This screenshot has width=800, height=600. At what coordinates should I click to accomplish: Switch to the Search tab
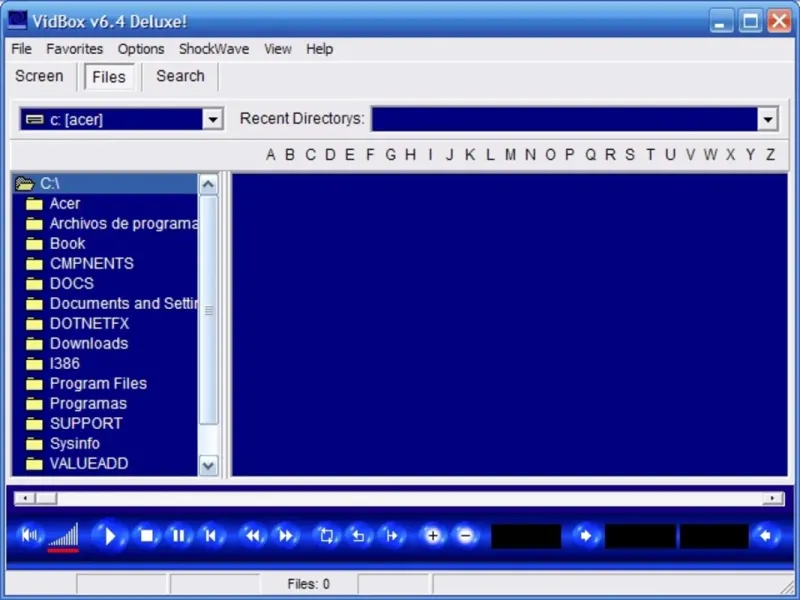(180, 76)
